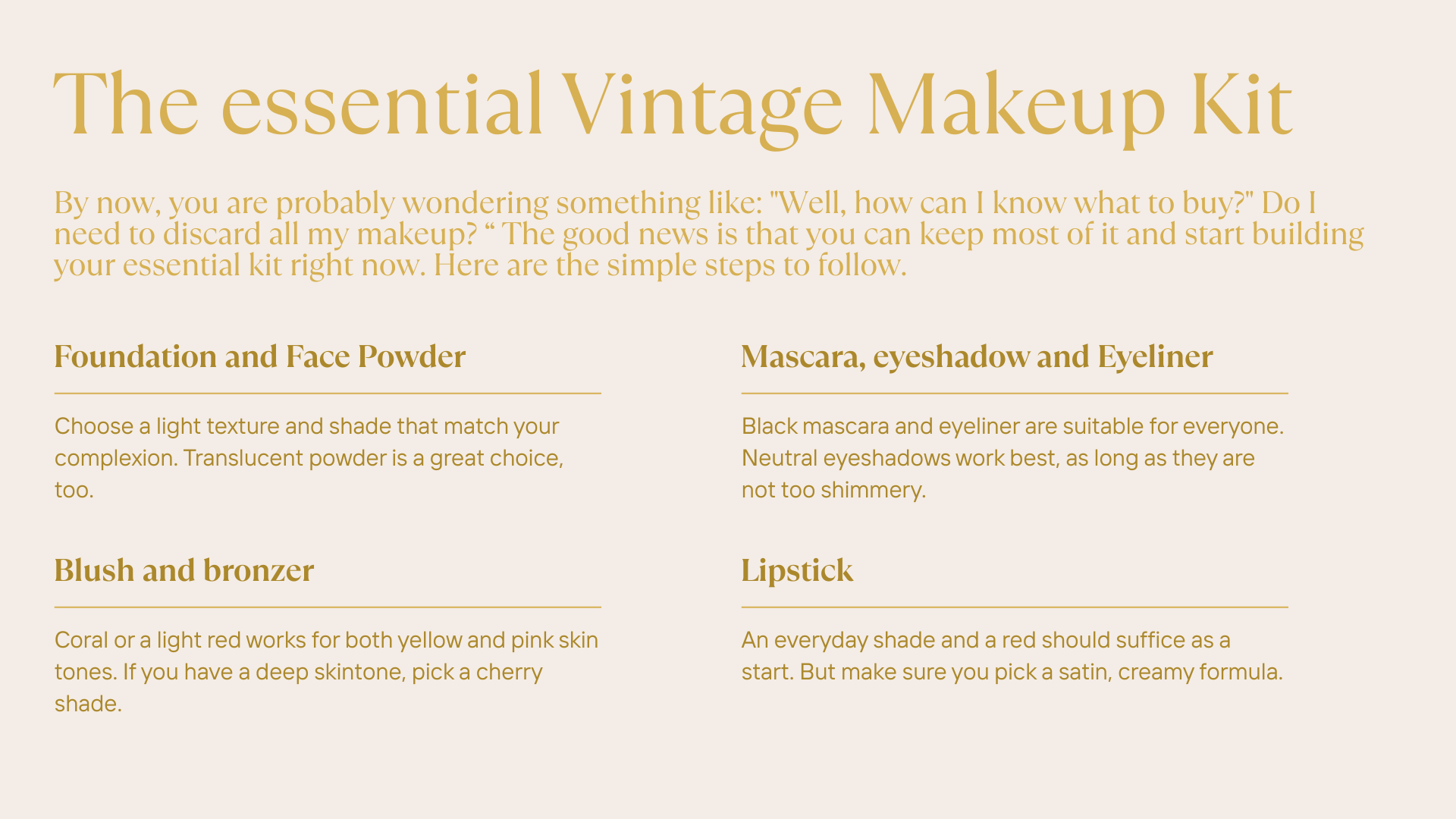
Task: Click the divider line under Mascara heading
Action: (x=1015, y=394)
